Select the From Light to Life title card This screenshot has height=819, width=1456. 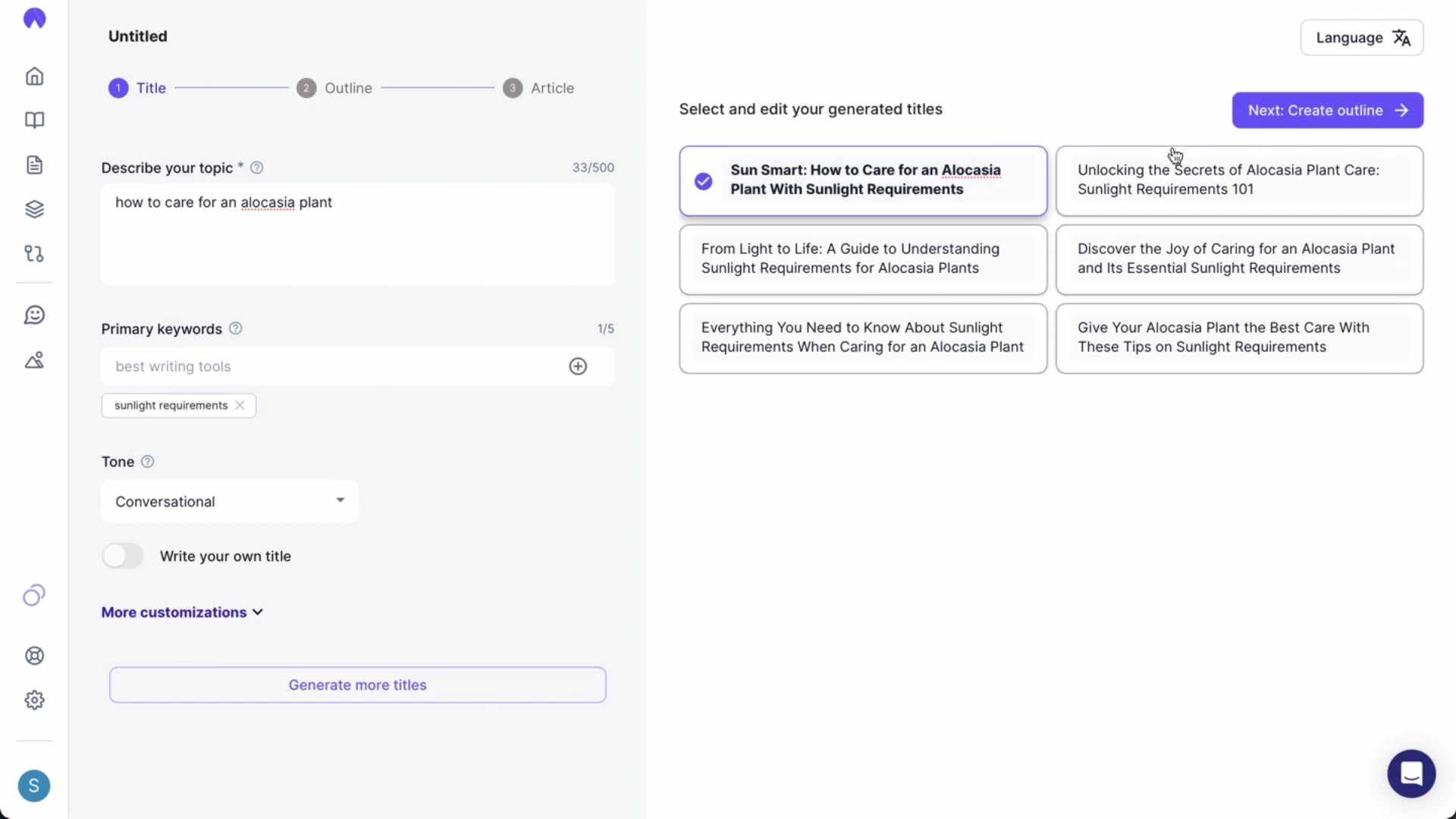(x=863, y=259)
